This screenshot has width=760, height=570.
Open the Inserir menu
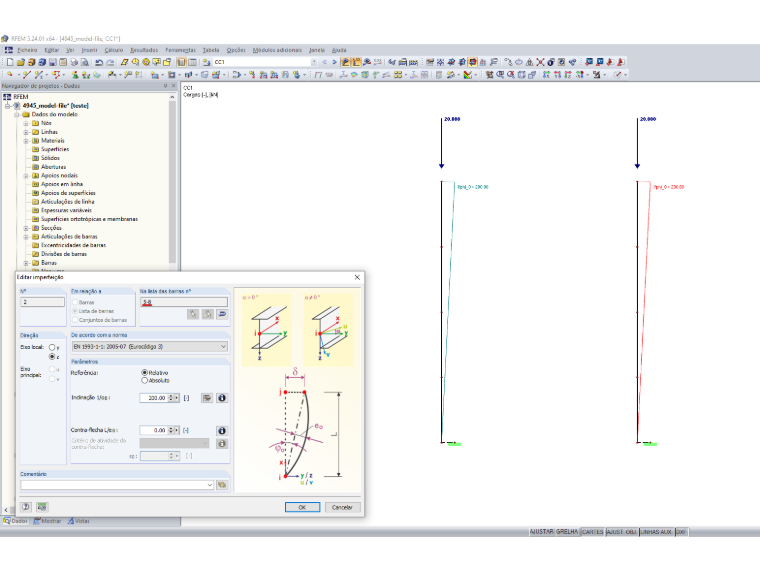point(89,50)
